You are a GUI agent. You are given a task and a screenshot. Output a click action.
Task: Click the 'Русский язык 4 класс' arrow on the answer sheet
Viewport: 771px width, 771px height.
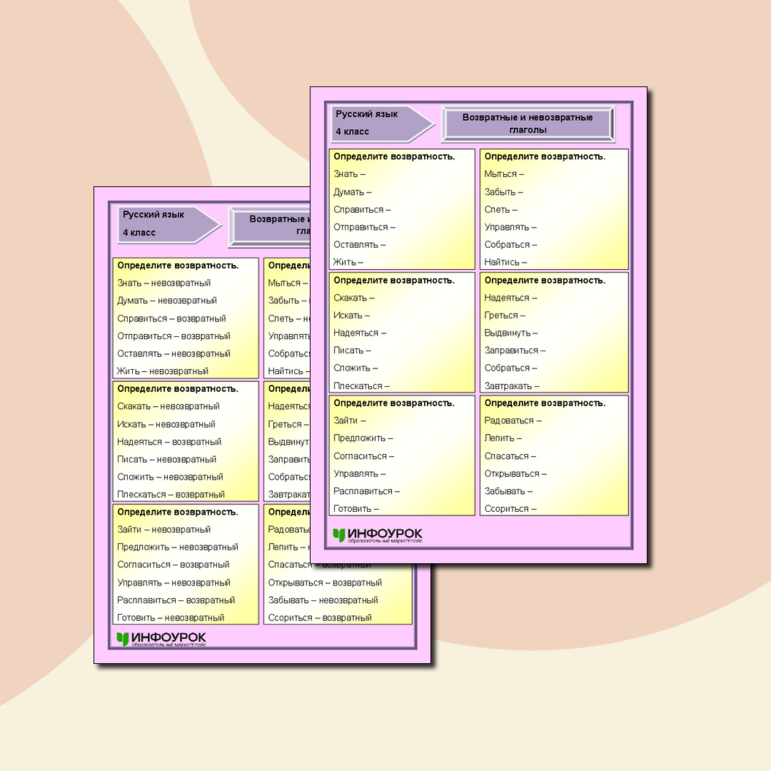click(x=166, y=223)
